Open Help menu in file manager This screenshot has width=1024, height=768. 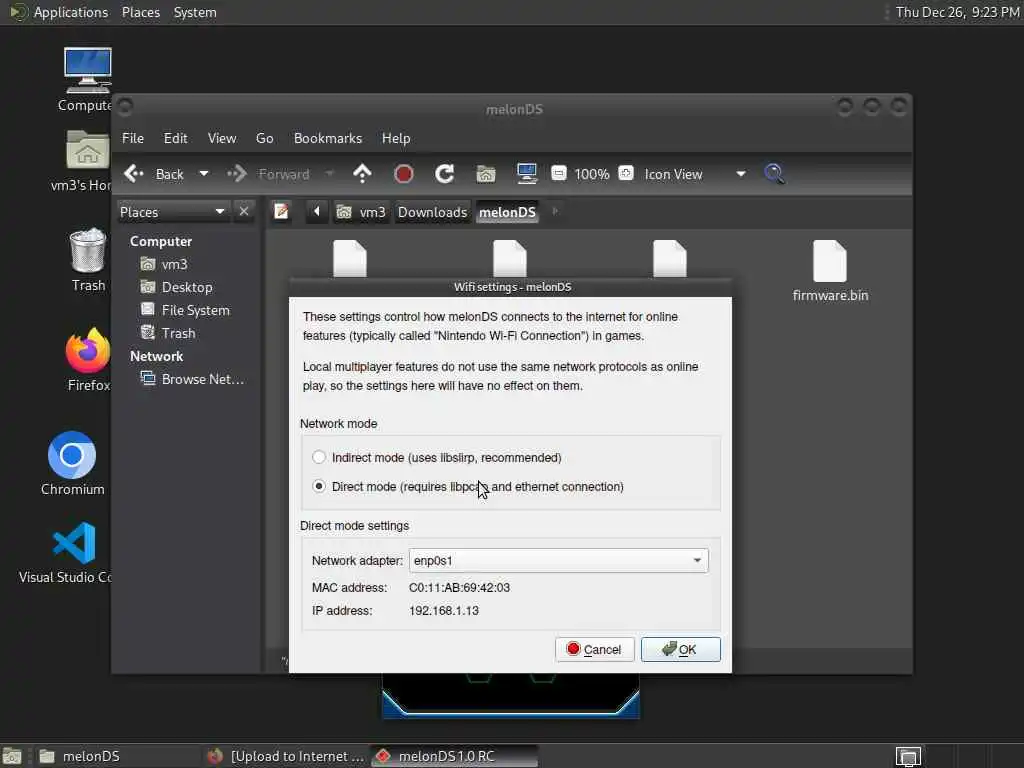(396, 138)
